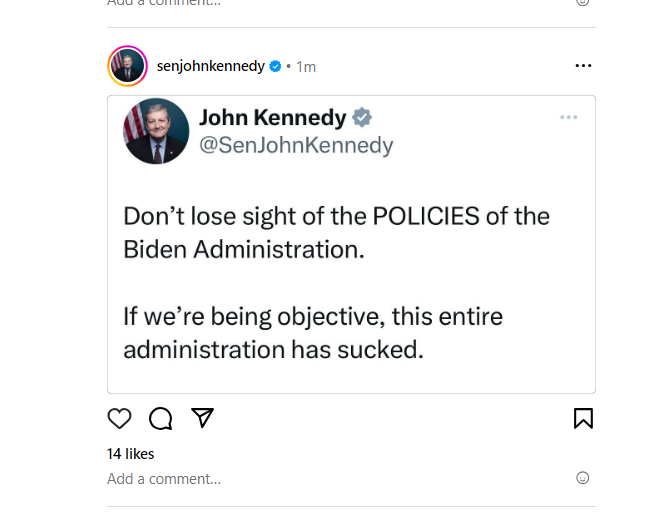Focus the Add a comment field below post

click(x=164, y=479)
